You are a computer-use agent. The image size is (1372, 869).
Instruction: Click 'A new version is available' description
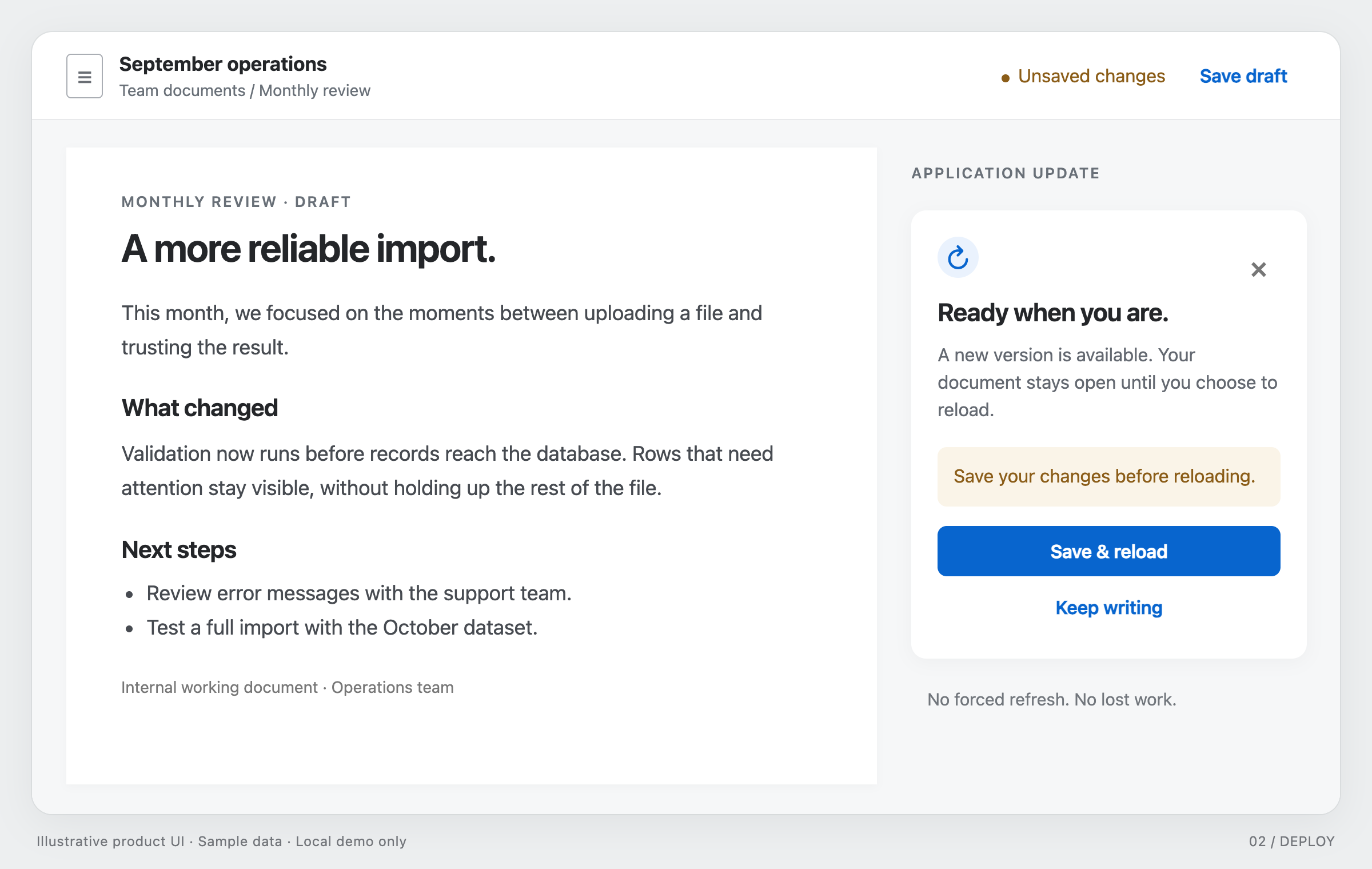point(1107,382)
